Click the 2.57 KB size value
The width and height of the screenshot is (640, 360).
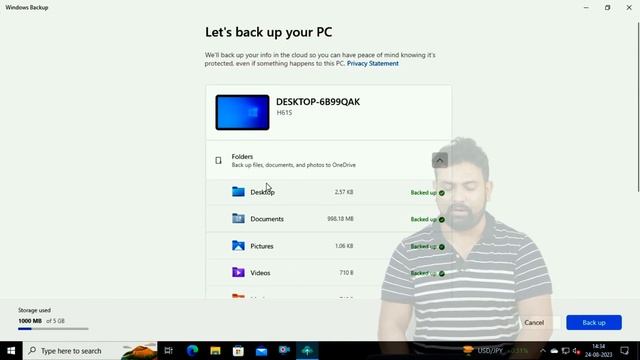coord(344,192)
